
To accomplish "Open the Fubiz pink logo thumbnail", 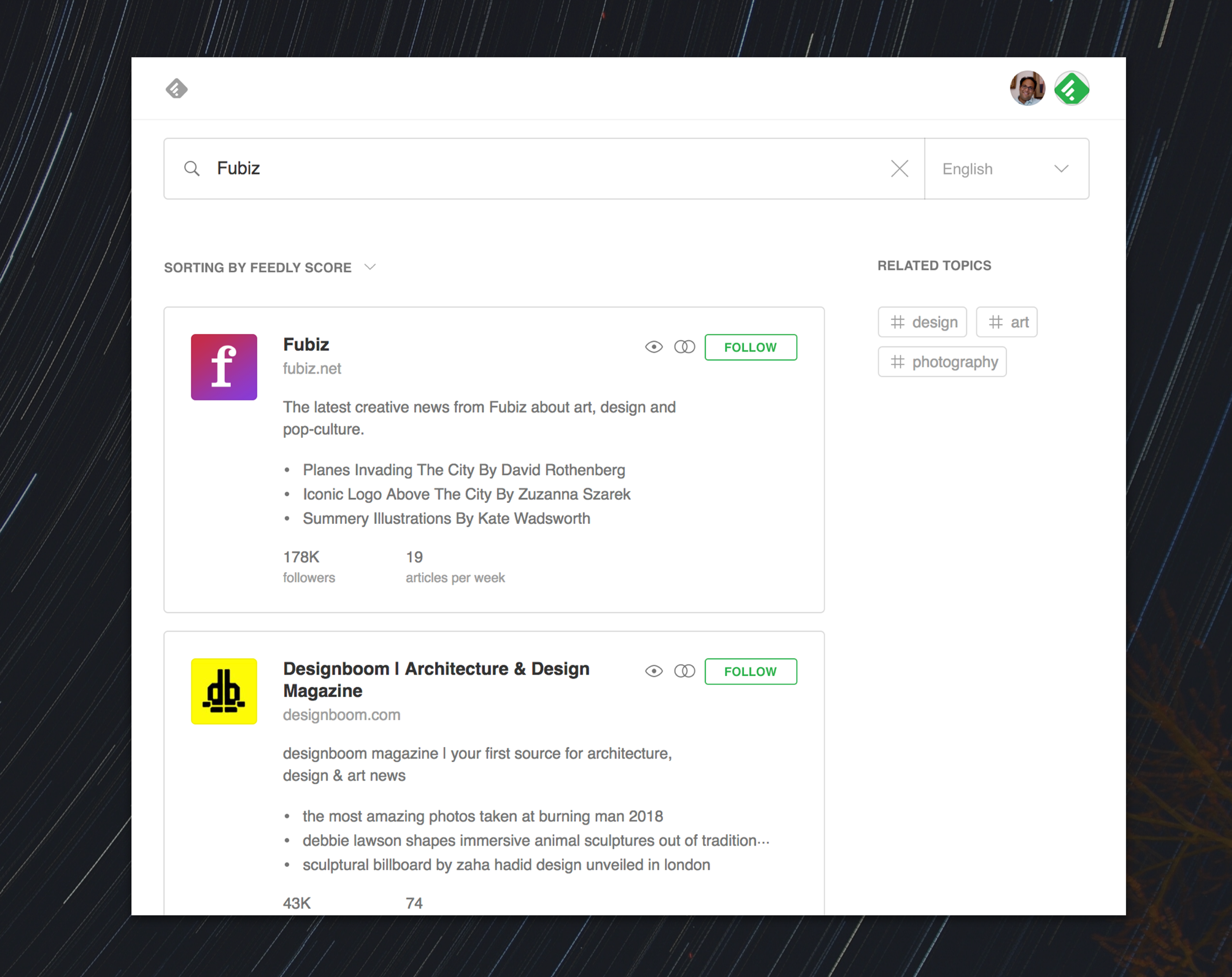I will tap(224, 367).
